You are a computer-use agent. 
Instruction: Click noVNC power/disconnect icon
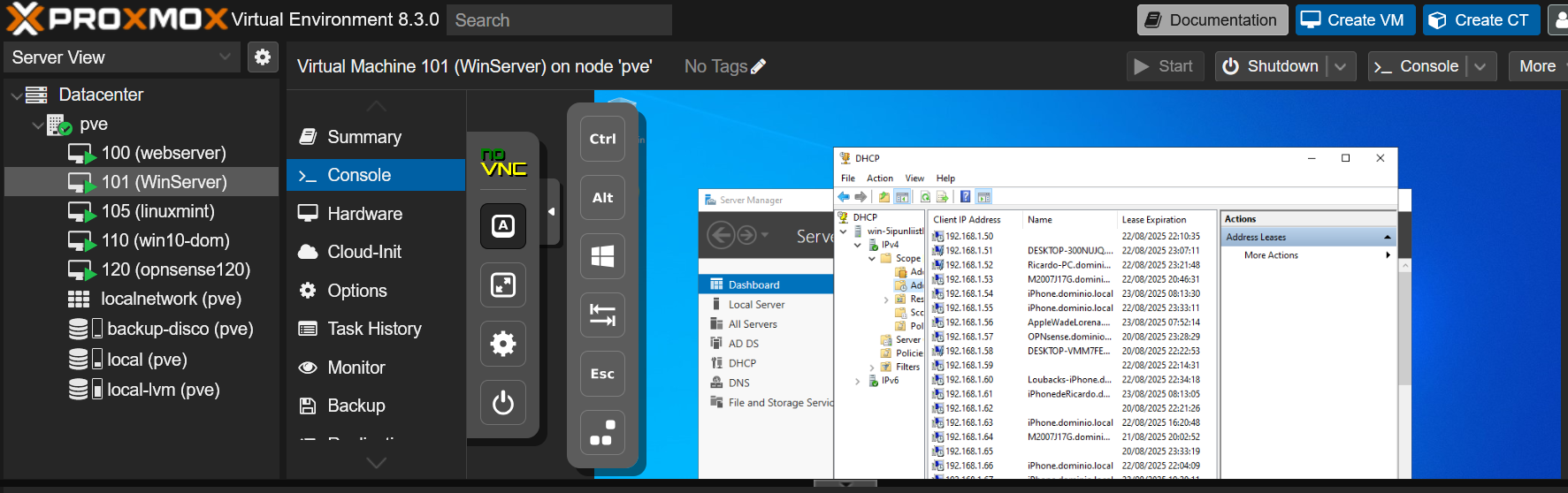coord(503,403)
